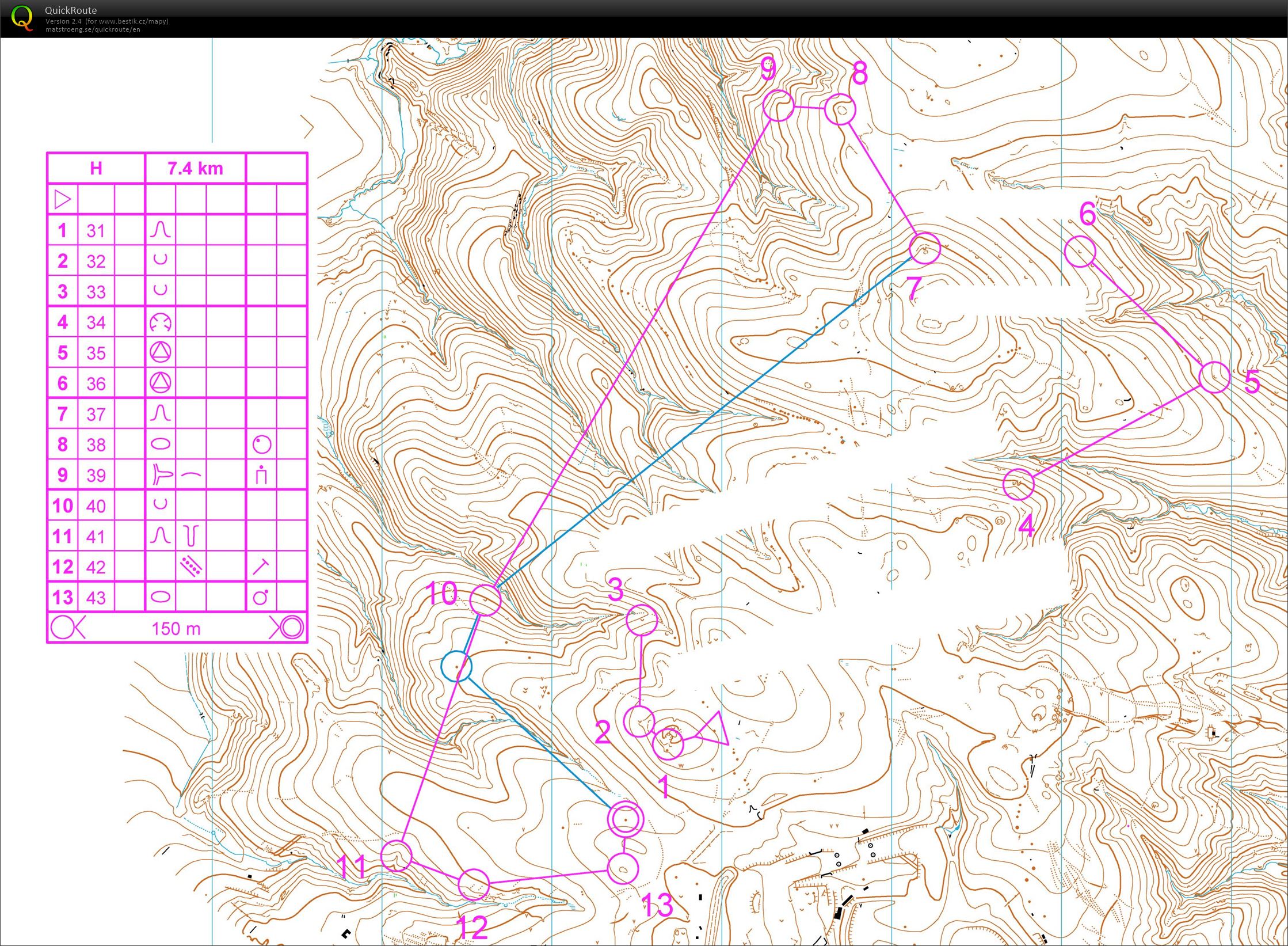Select control circle 10 on the map
This screenshot has width=1288, height=946.
(x=485, y=600)
